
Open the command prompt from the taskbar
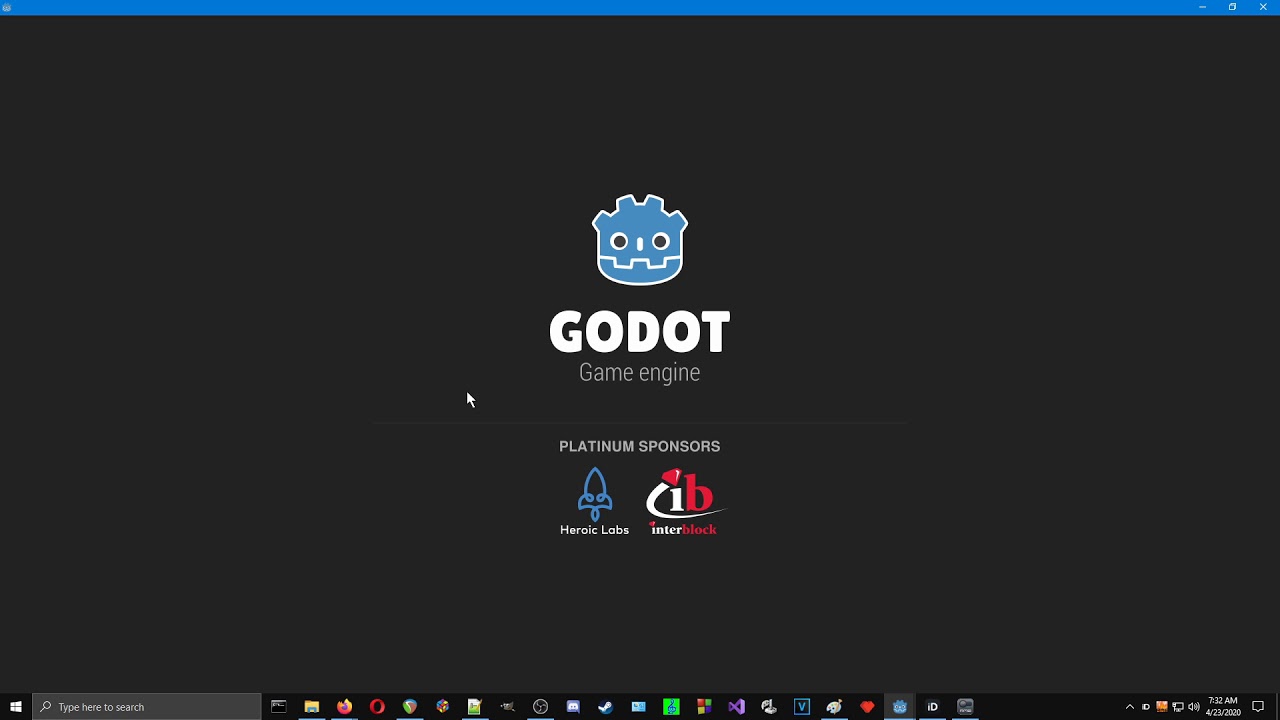point(279,707)
